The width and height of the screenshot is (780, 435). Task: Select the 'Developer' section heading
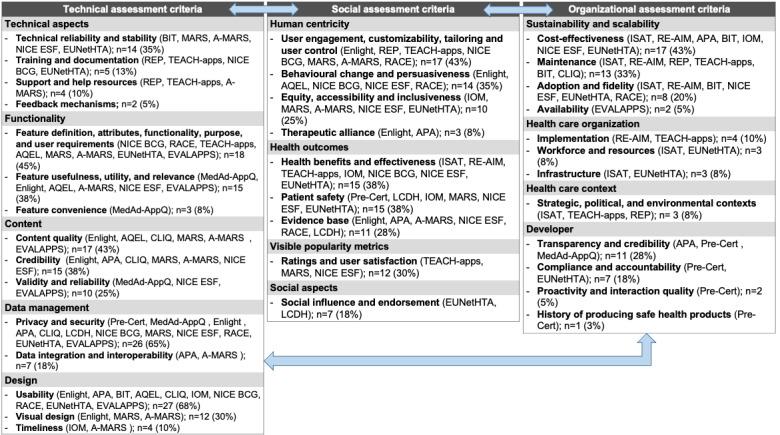(x=550, y=229)
